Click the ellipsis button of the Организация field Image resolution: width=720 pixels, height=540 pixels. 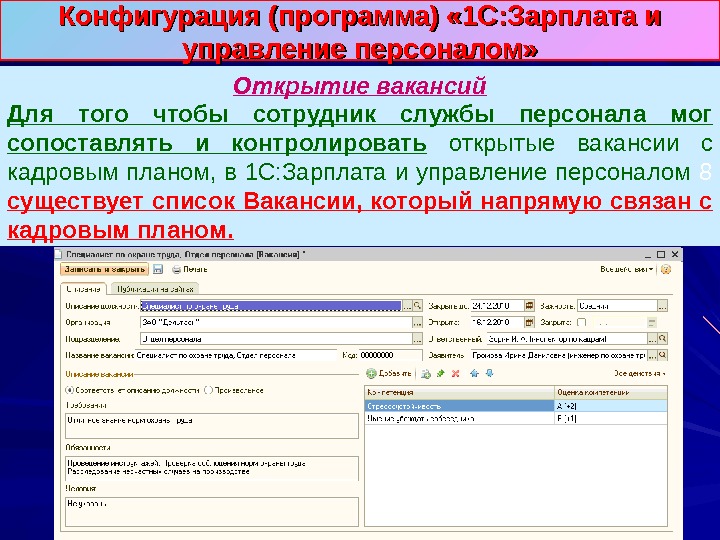pyautogui.click(x=417, y=322)
